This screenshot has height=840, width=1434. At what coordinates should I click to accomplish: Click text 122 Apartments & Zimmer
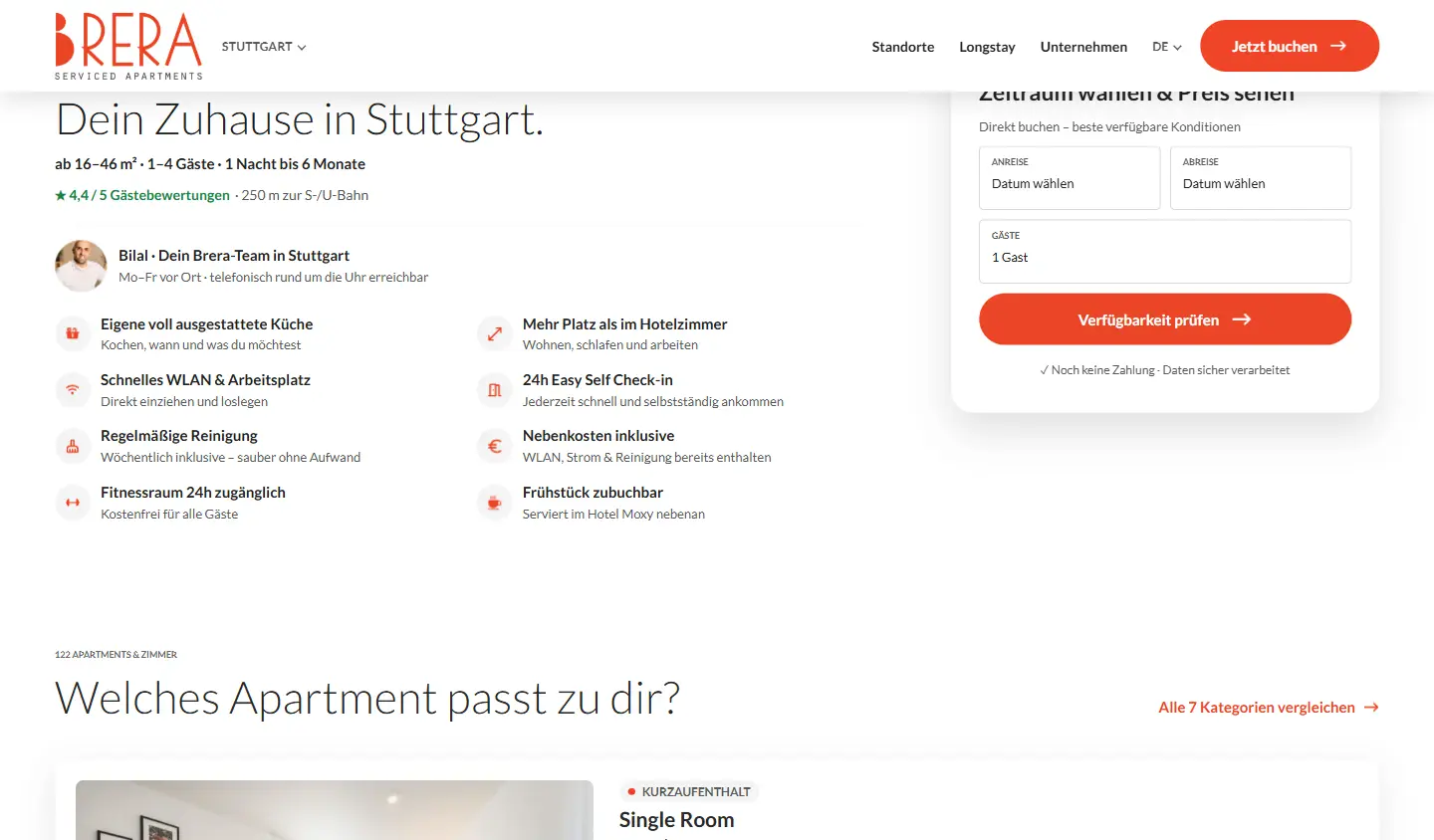[116, 655]
